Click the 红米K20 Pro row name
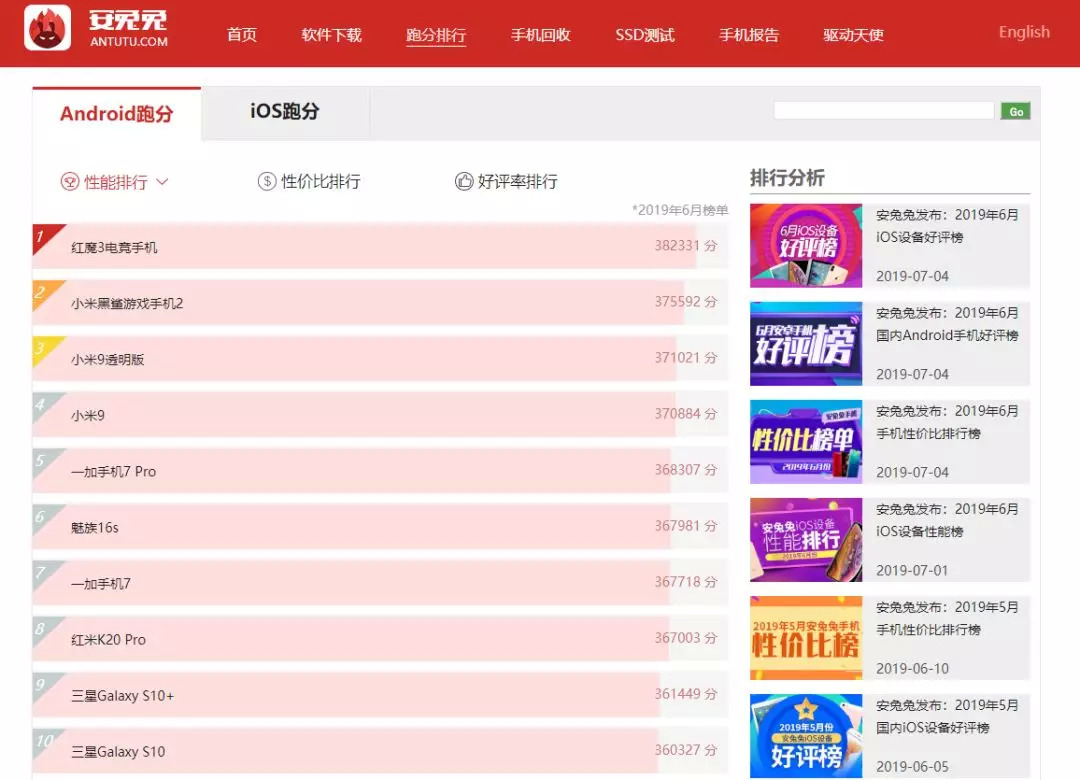 108,639
